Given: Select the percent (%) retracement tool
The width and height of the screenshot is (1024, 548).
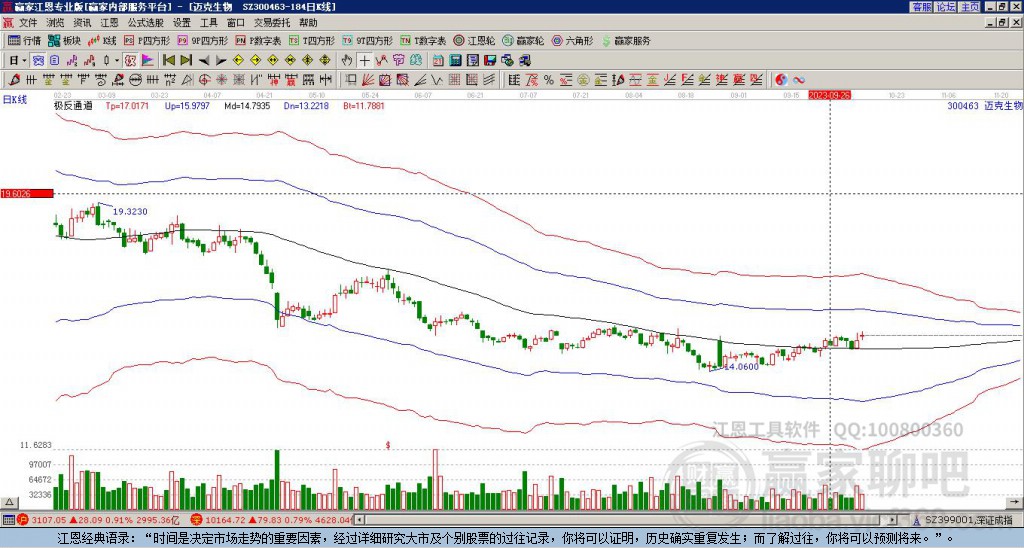Looking at the screenshot, I should (549, 80).
